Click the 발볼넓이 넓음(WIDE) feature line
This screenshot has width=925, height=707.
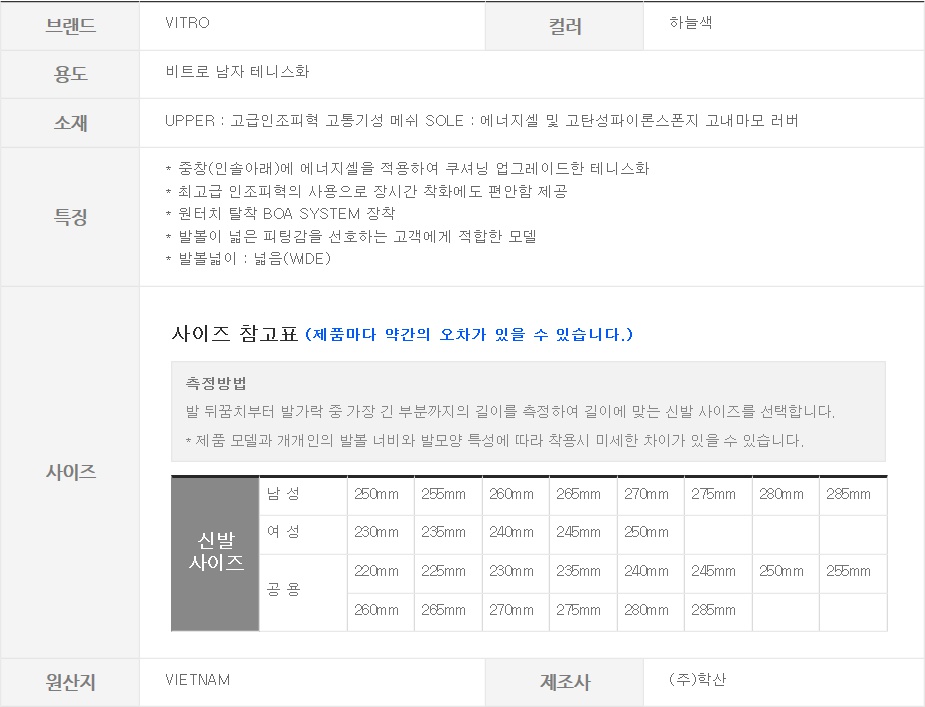point(248,259)
